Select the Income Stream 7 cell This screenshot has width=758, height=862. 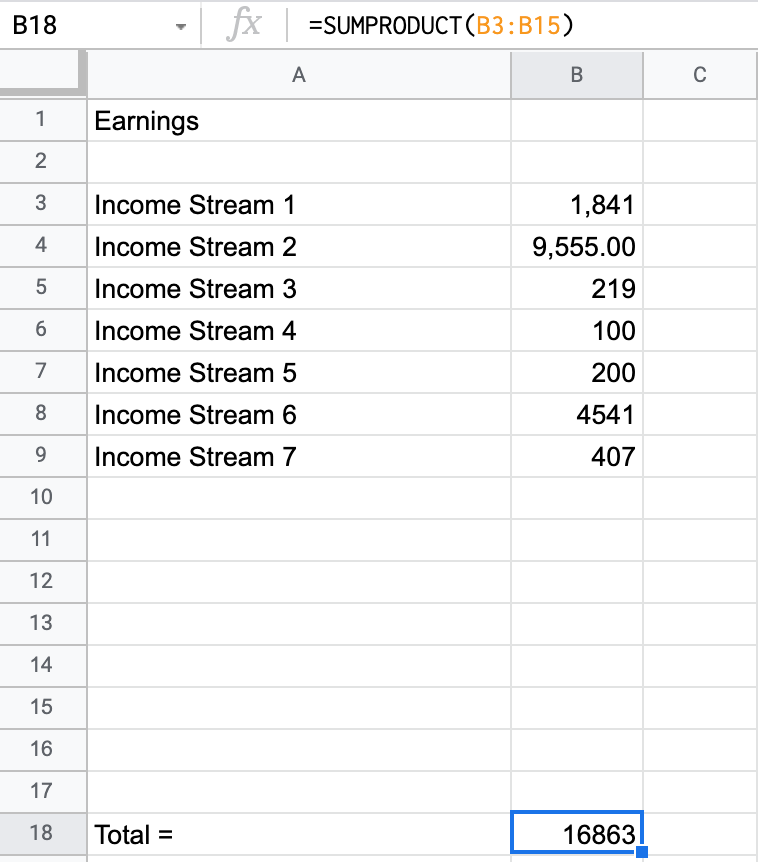point(298,456)
